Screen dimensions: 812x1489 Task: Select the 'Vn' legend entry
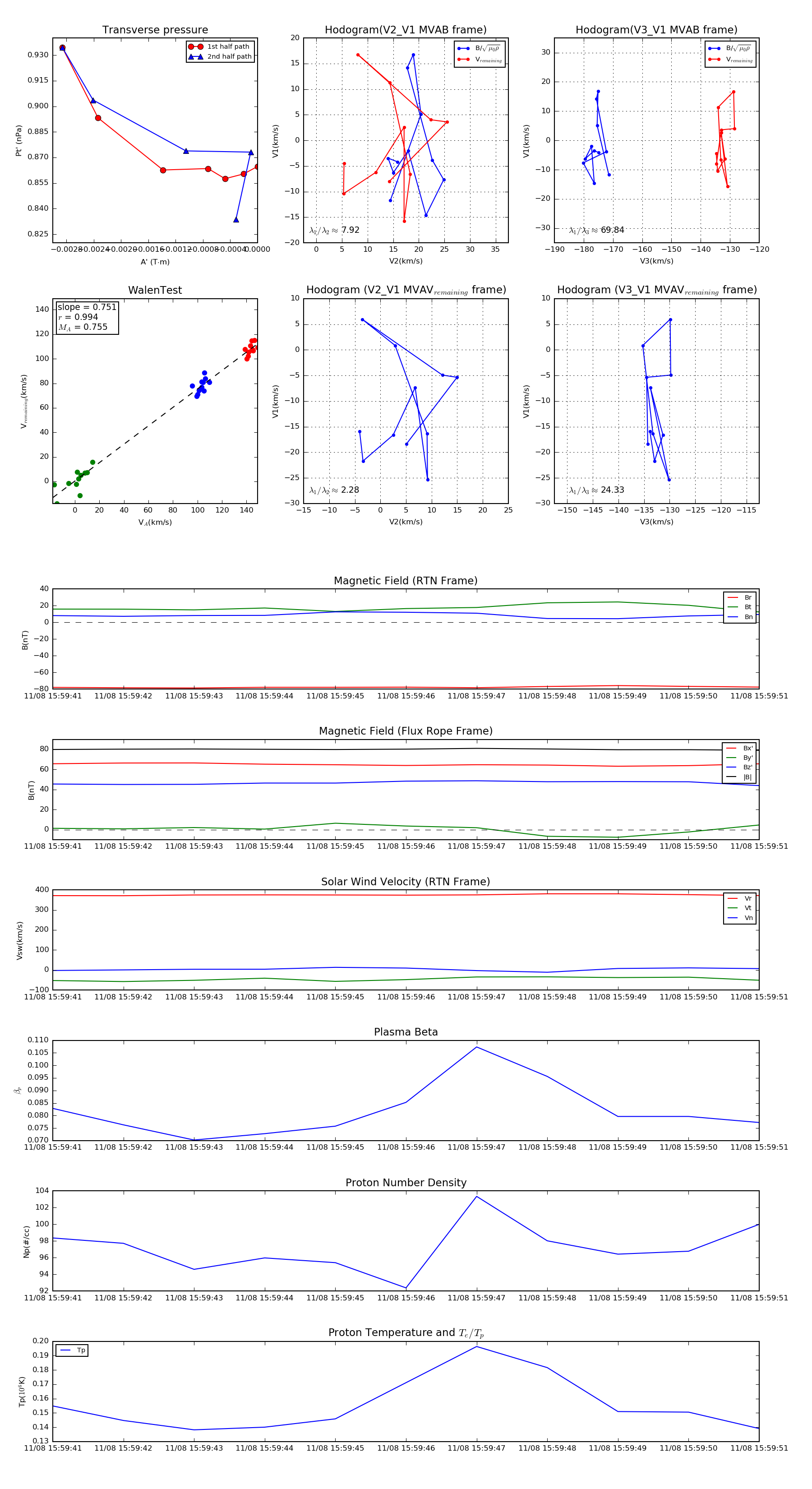740,918
